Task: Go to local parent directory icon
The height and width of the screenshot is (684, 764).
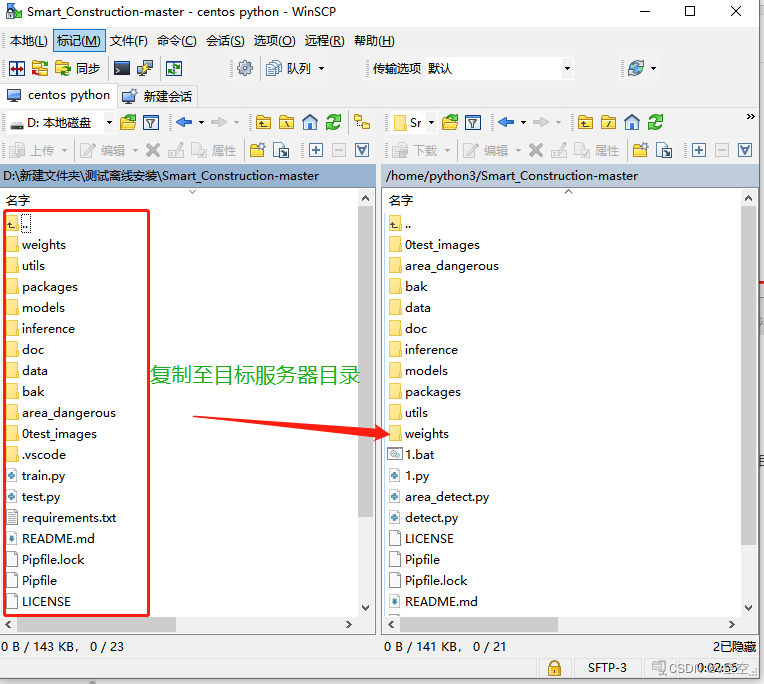Action: coord(263,122)
